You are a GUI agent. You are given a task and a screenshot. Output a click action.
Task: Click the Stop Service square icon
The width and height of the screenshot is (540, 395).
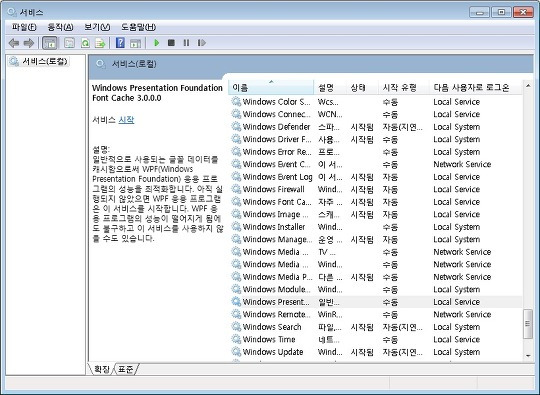pyautogui.click(x=171, y=43)
